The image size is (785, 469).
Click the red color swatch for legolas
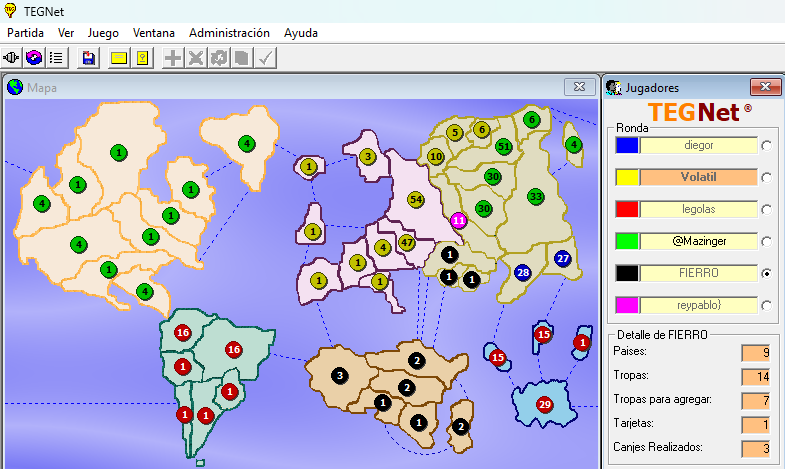pyautogui.click(x=626, y=209)
